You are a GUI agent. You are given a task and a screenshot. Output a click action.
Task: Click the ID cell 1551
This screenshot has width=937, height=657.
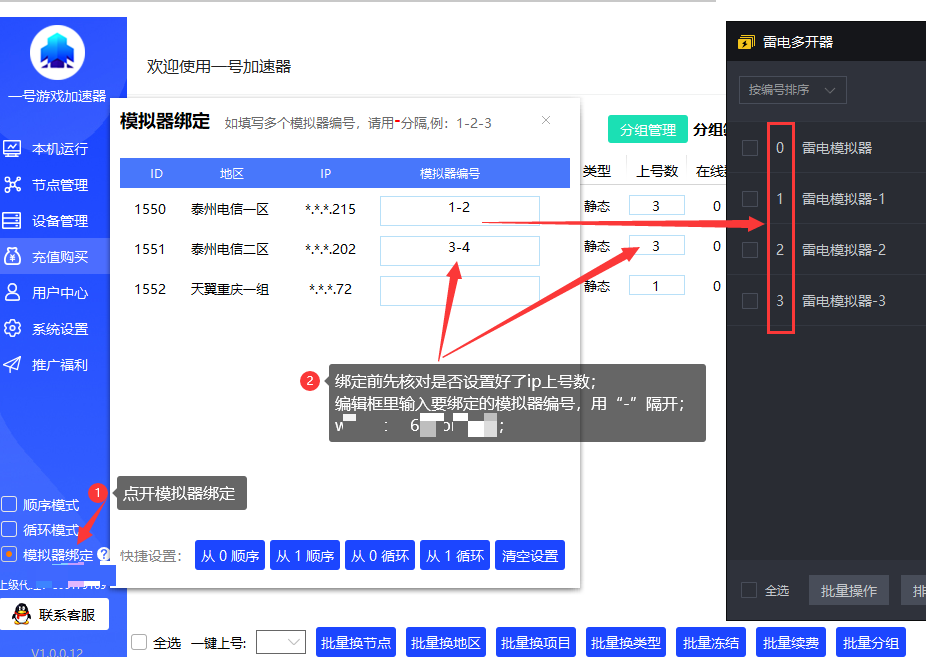tap(150, 249)
